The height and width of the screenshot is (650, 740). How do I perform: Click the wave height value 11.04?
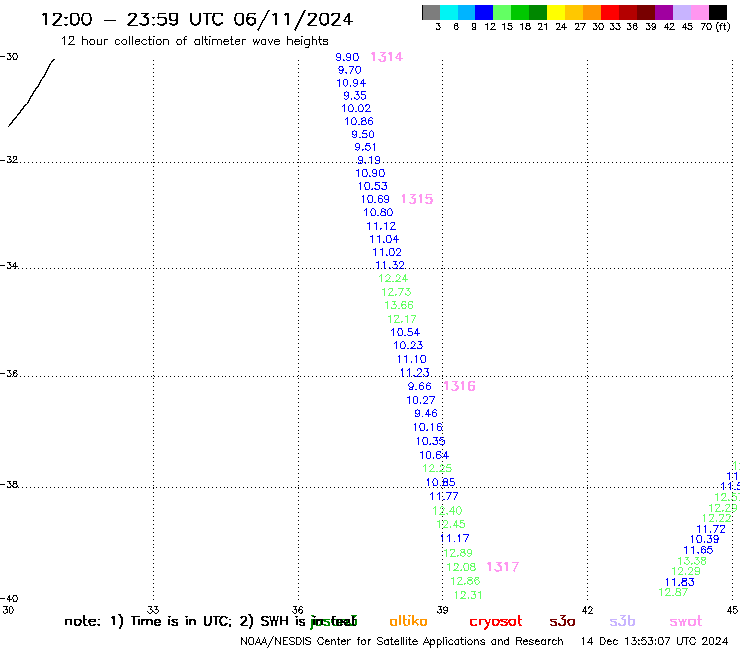(x=384, y=239)
